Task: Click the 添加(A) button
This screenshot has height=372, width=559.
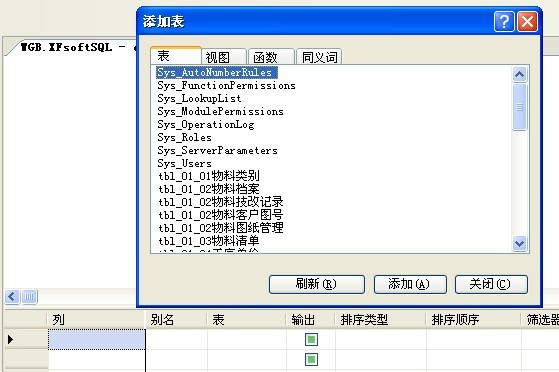Action: click(x=410, y=284)
